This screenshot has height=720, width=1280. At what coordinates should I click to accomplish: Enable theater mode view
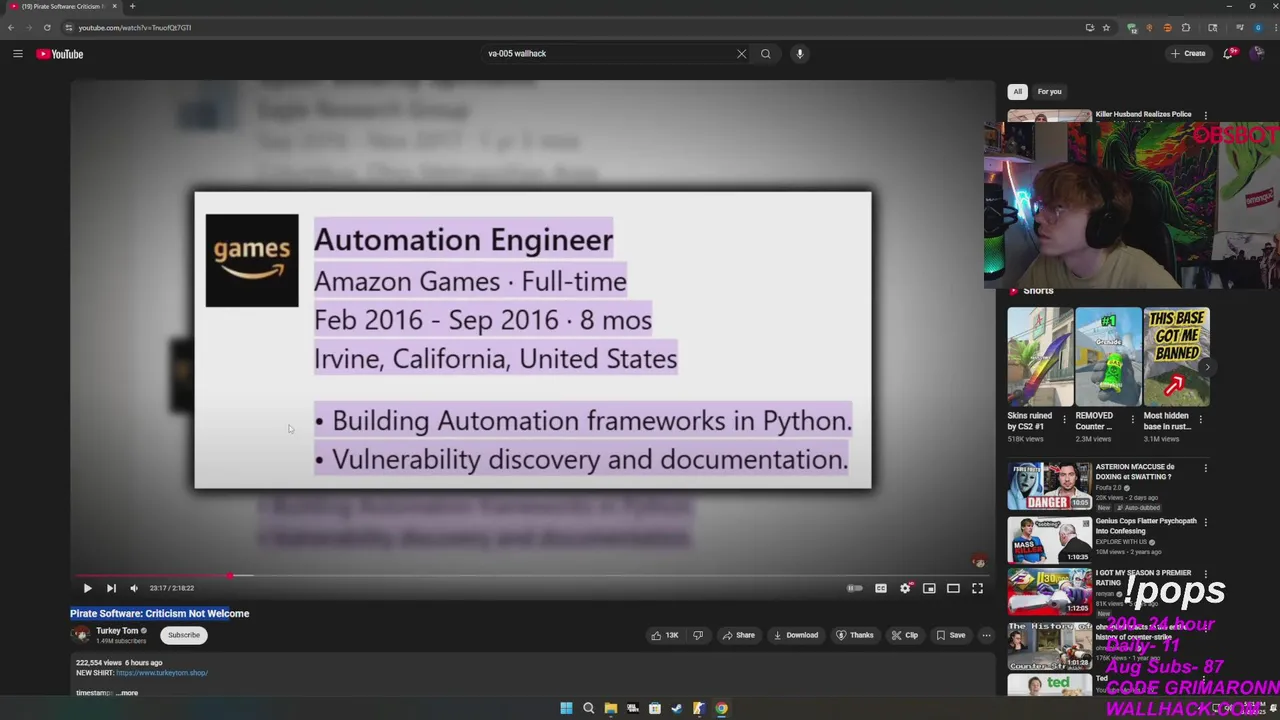point(953,588)
